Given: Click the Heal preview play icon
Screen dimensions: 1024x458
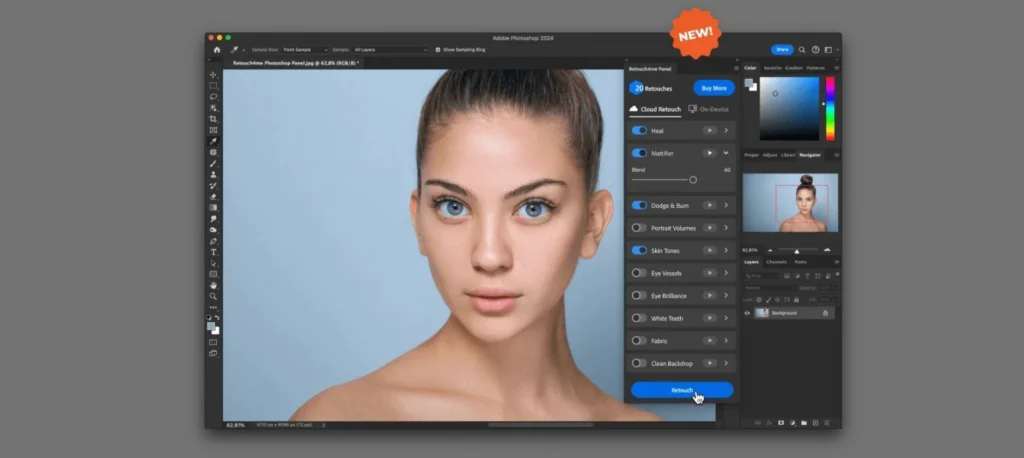Looking at the screenshot, I should pyautogui.click(x=709, y=130).
